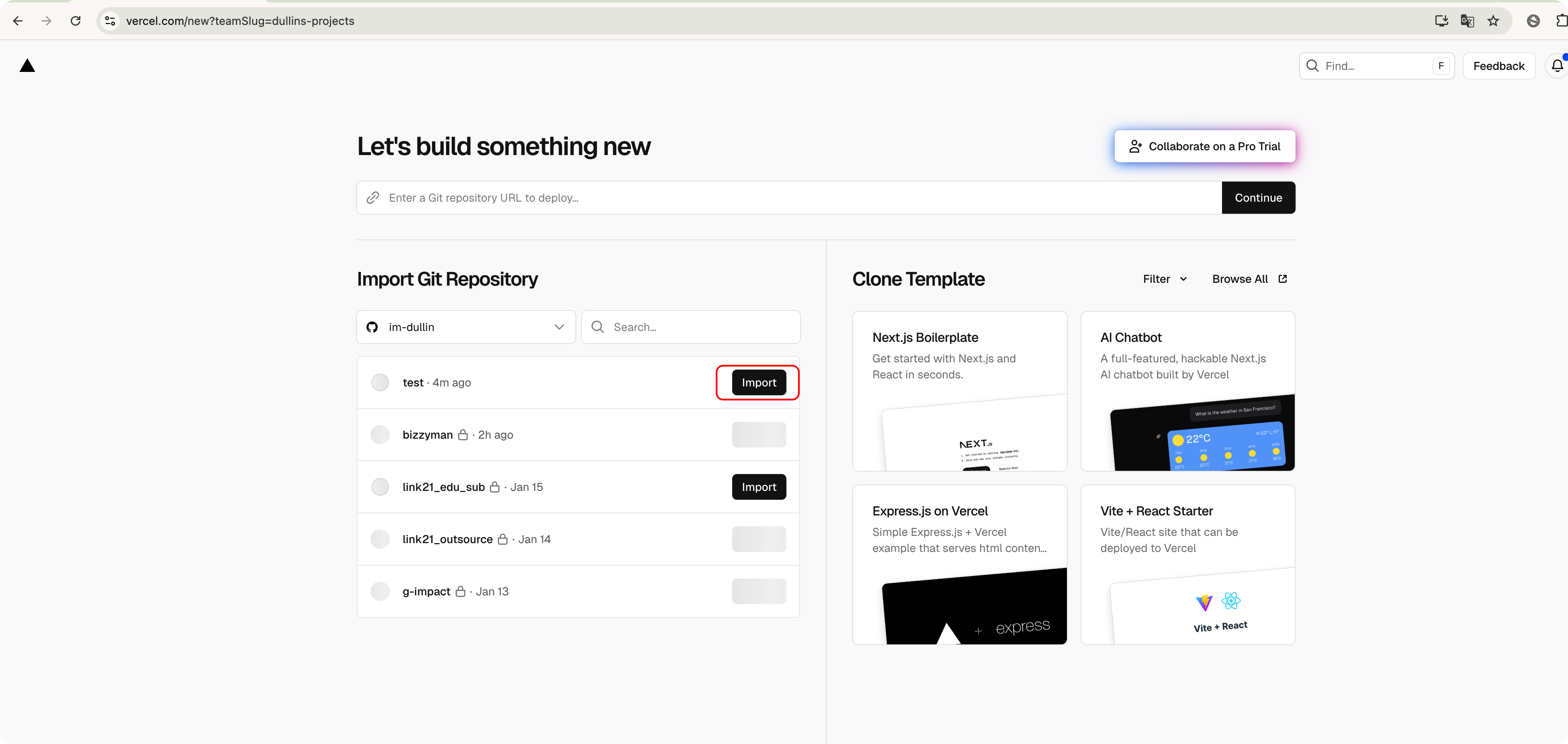Import the link21_edu_sub repository

click(x=758, y=486)
